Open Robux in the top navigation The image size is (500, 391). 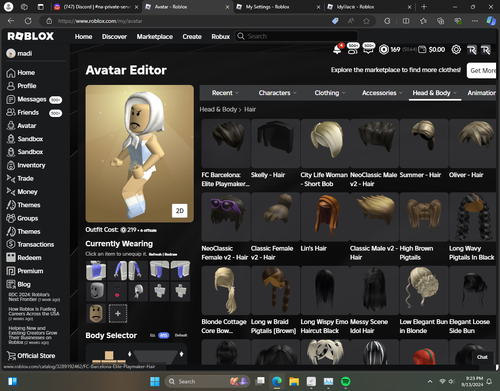click(x=221, y=37)
